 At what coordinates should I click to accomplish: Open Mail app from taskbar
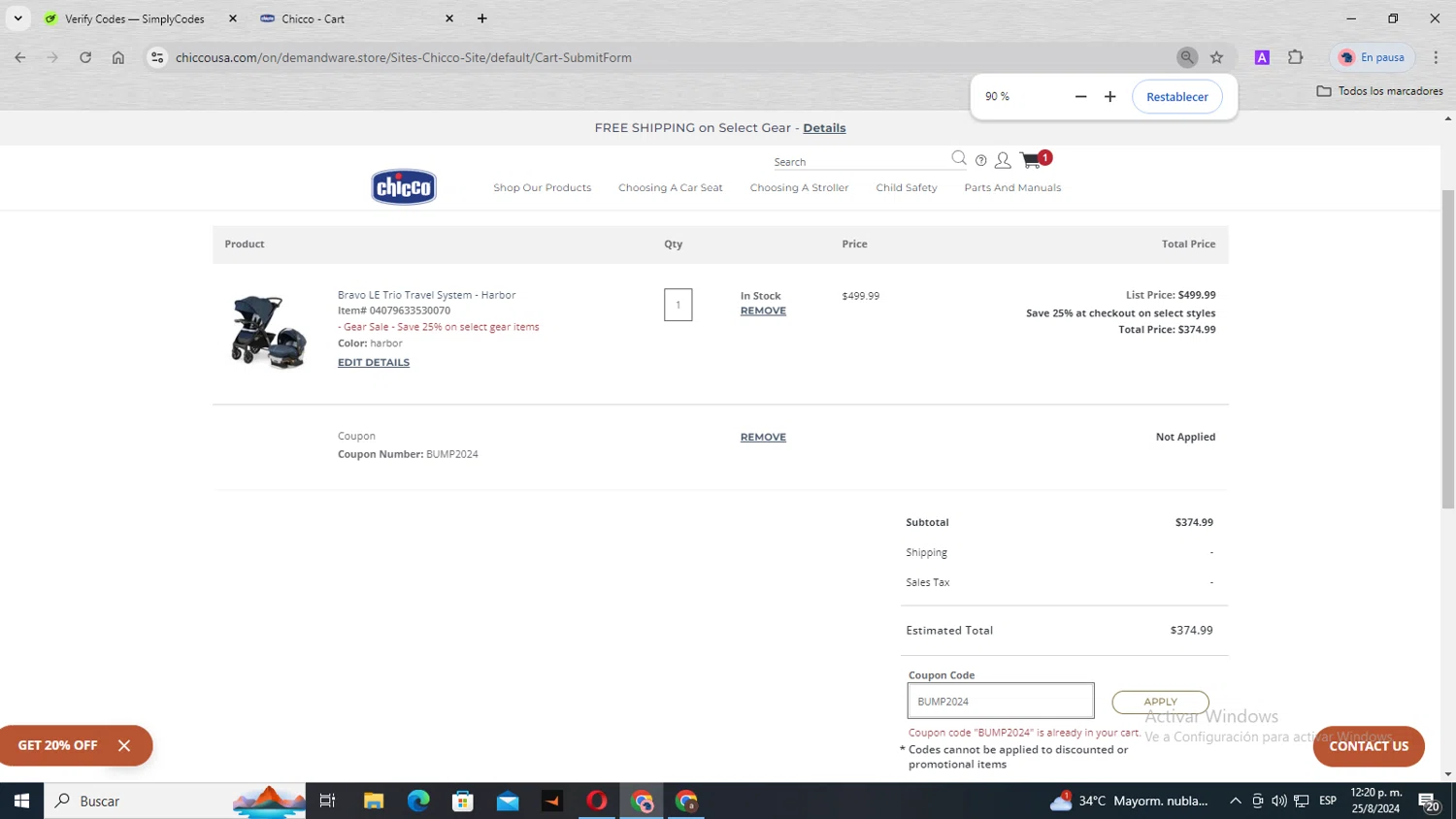coord(508,801)
